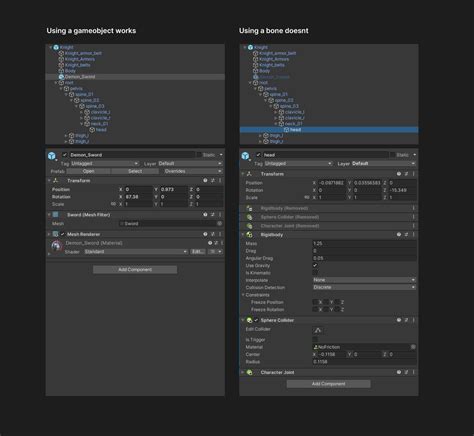Viewport: 474px width, 436px height.
Task: Expand the Character Joint component foldout
Action: (x=243, y=372)
